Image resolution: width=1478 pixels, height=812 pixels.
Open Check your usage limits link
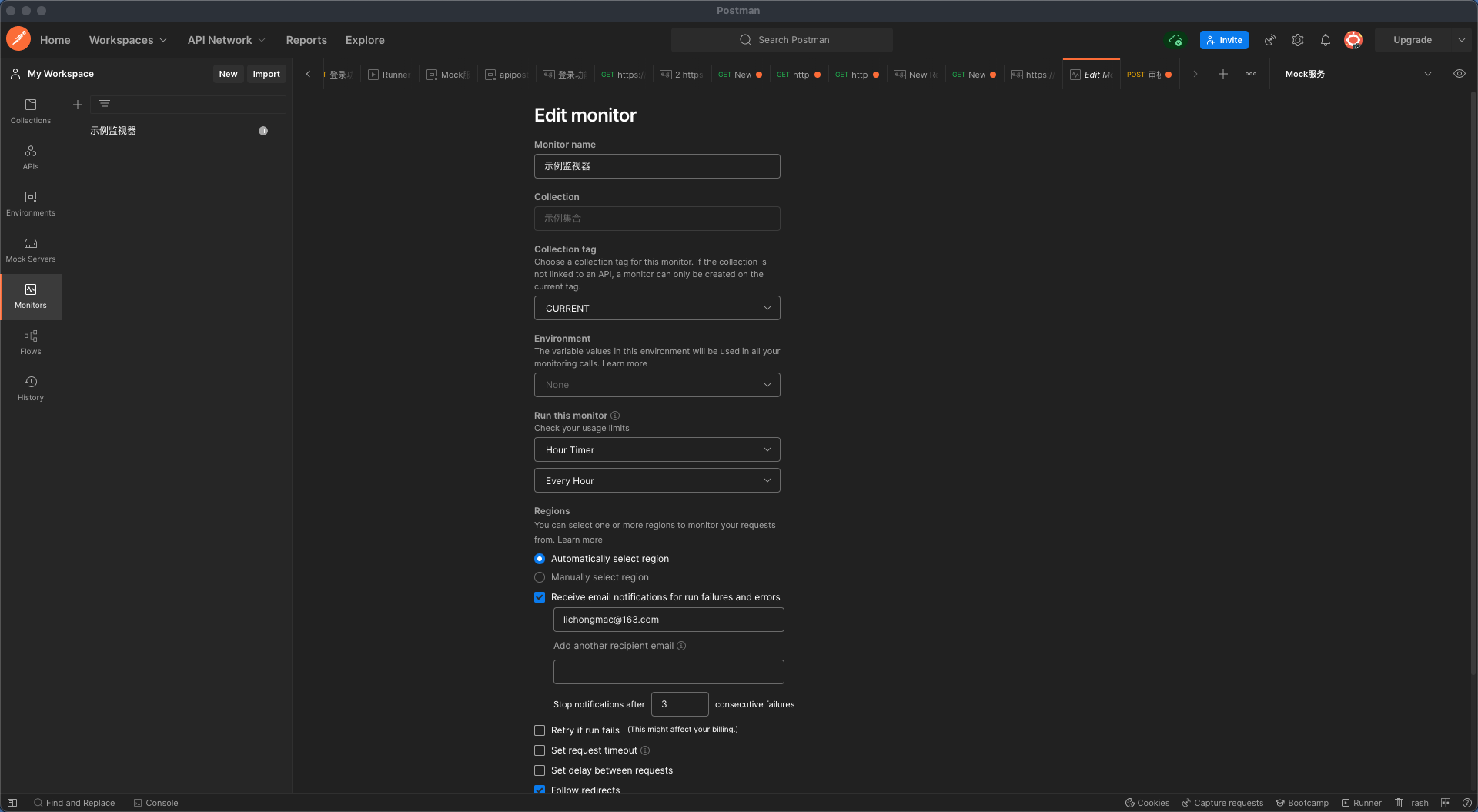coord(582,428)
